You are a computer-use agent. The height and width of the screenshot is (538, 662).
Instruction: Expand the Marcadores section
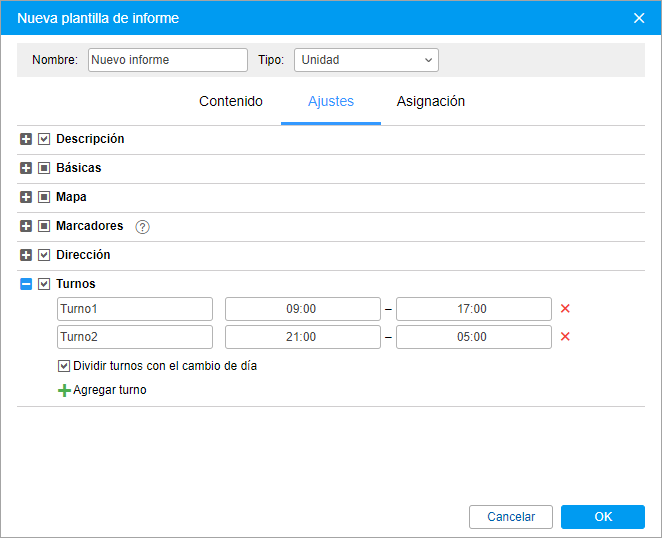[26, 226]
